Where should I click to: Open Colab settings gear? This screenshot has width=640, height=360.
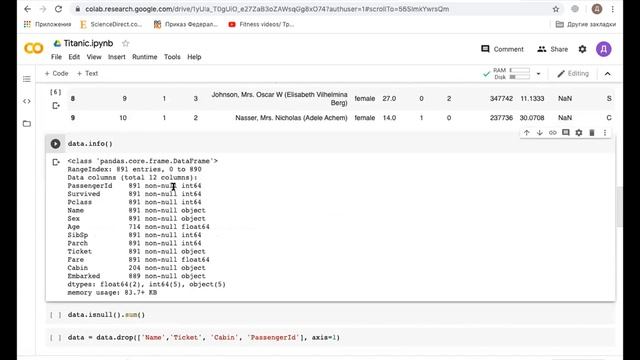pyautogui.click(x=582, y=49)
